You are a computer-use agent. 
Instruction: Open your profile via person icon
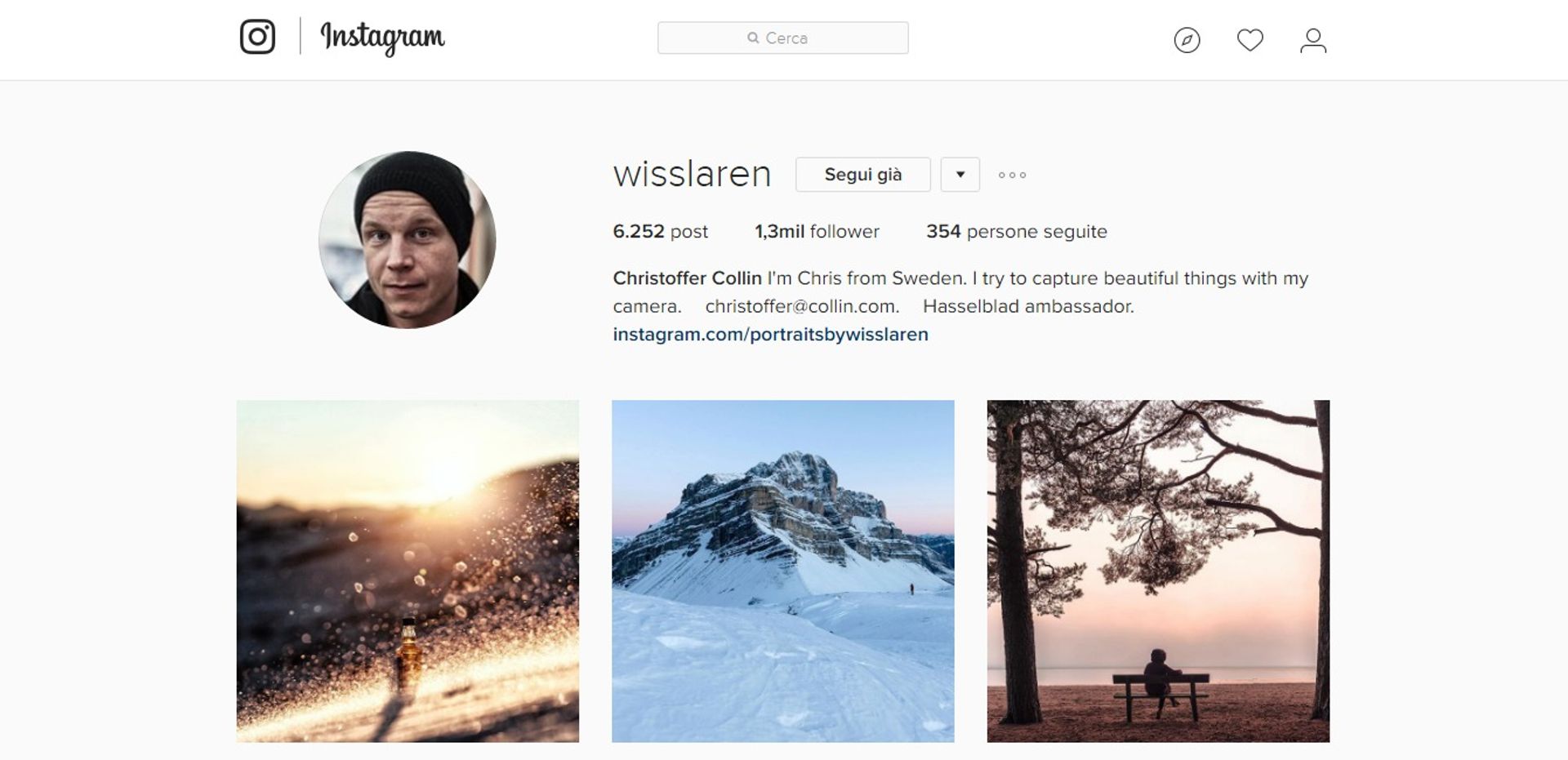[x=1313, y=40]
